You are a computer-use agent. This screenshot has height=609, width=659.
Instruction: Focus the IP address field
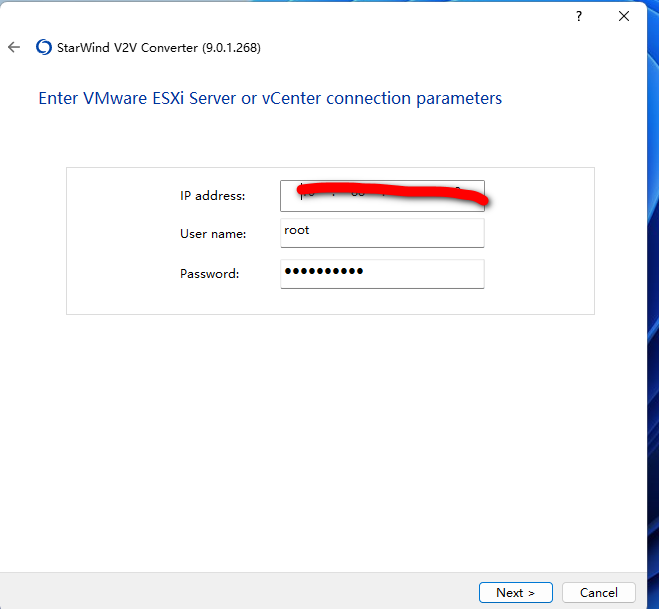click(x=382, y=196)
